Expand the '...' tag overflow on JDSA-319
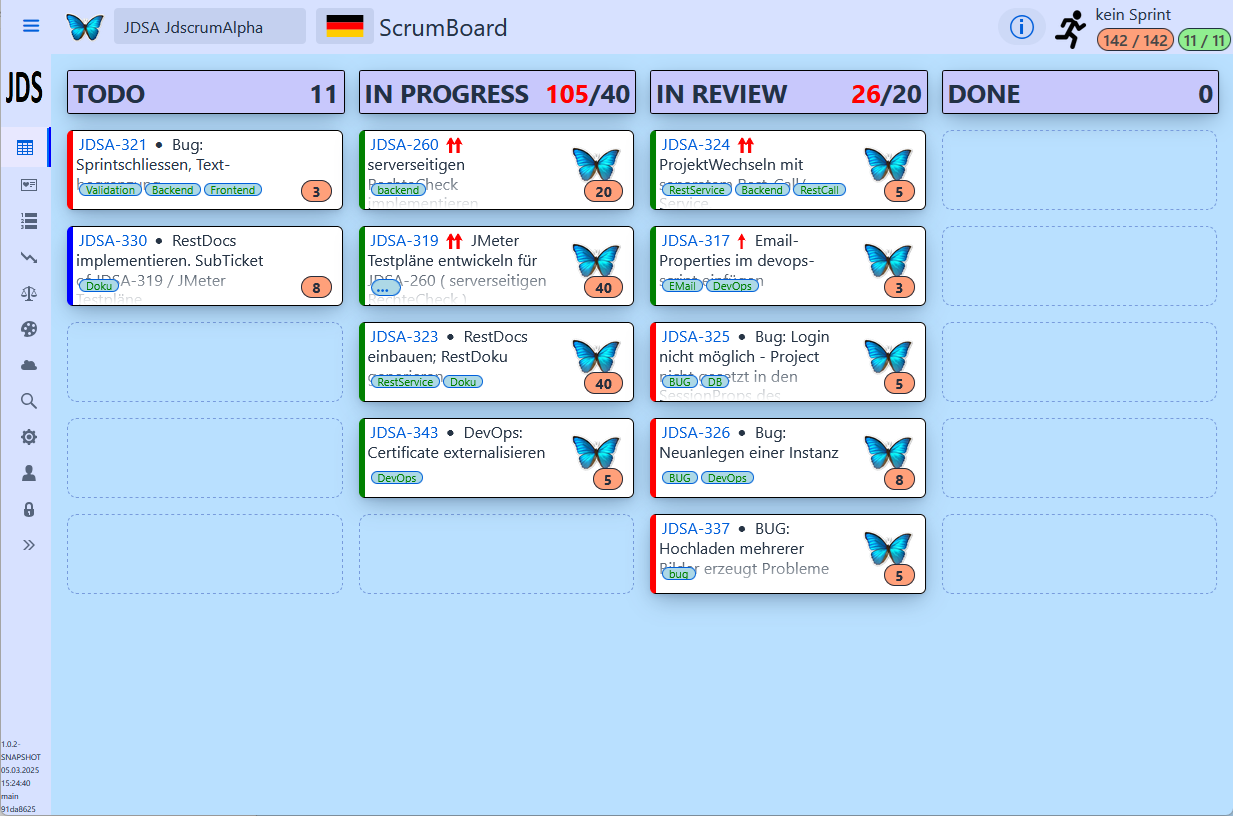The width and height of the screenshot is (1233, 816). (385, 287)
